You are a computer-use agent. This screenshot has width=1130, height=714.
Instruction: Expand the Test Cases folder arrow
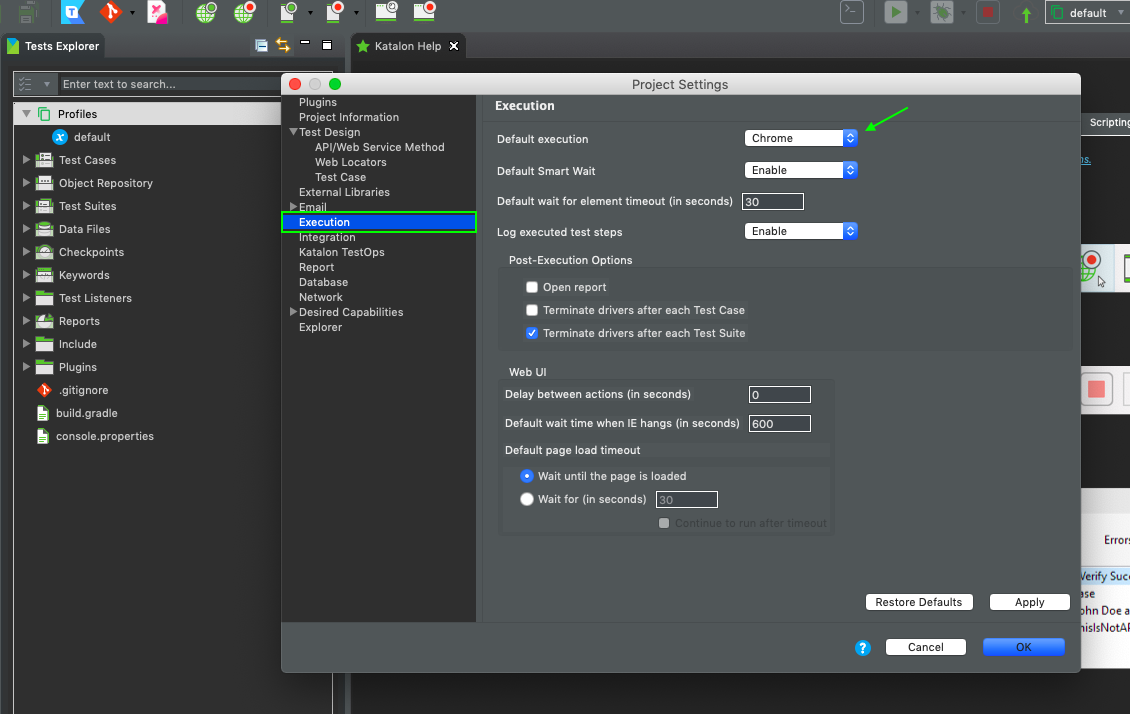[x=27, y=160]
